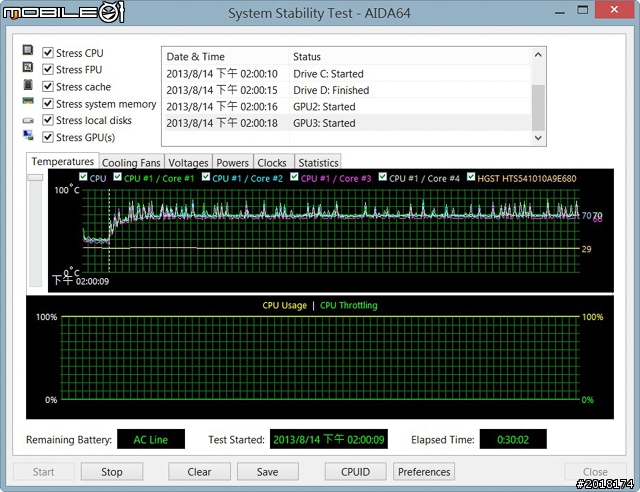Open the Statistics tab

point(318,163)
